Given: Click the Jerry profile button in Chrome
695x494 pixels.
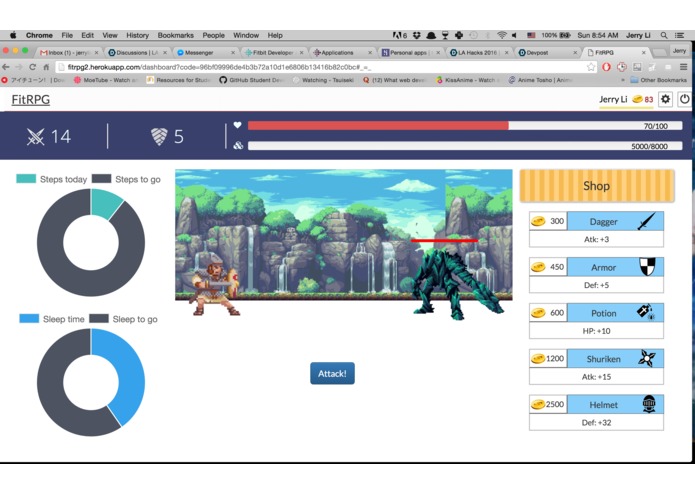Looking at the screenshot, I should (x=679, y=51).
